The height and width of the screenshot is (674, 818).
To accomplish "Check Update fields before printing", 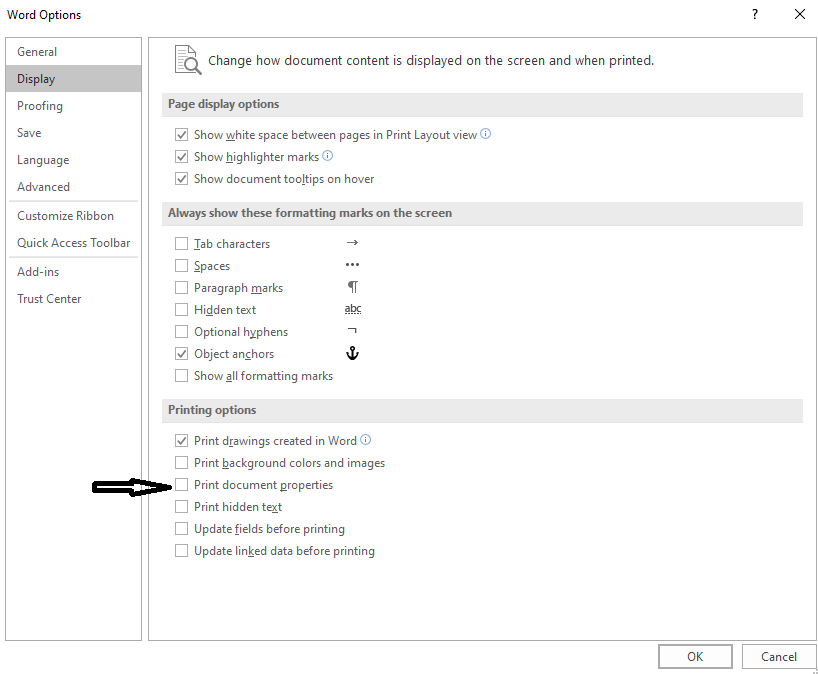I will coord(181,529).
